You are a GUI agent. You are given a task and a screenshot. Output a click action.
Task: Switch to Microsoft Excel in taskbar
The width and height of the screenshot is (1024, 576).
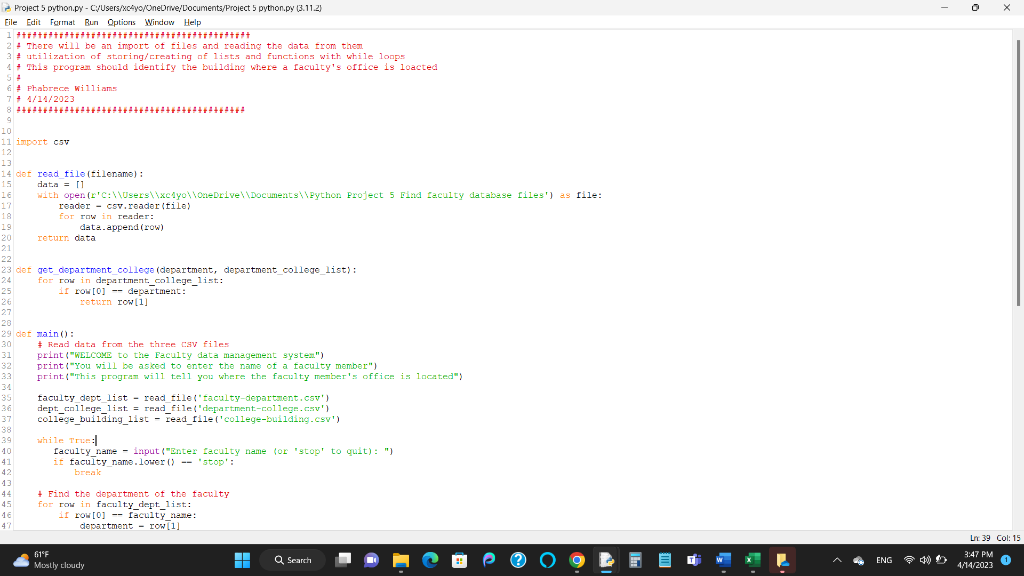pos(752,560)
